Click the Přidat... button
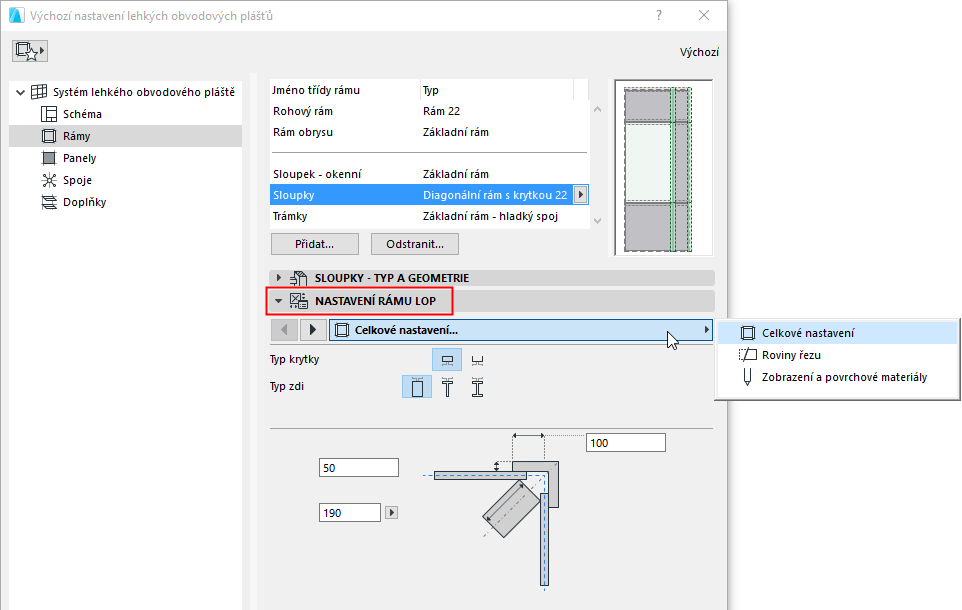 pos(315,244)
